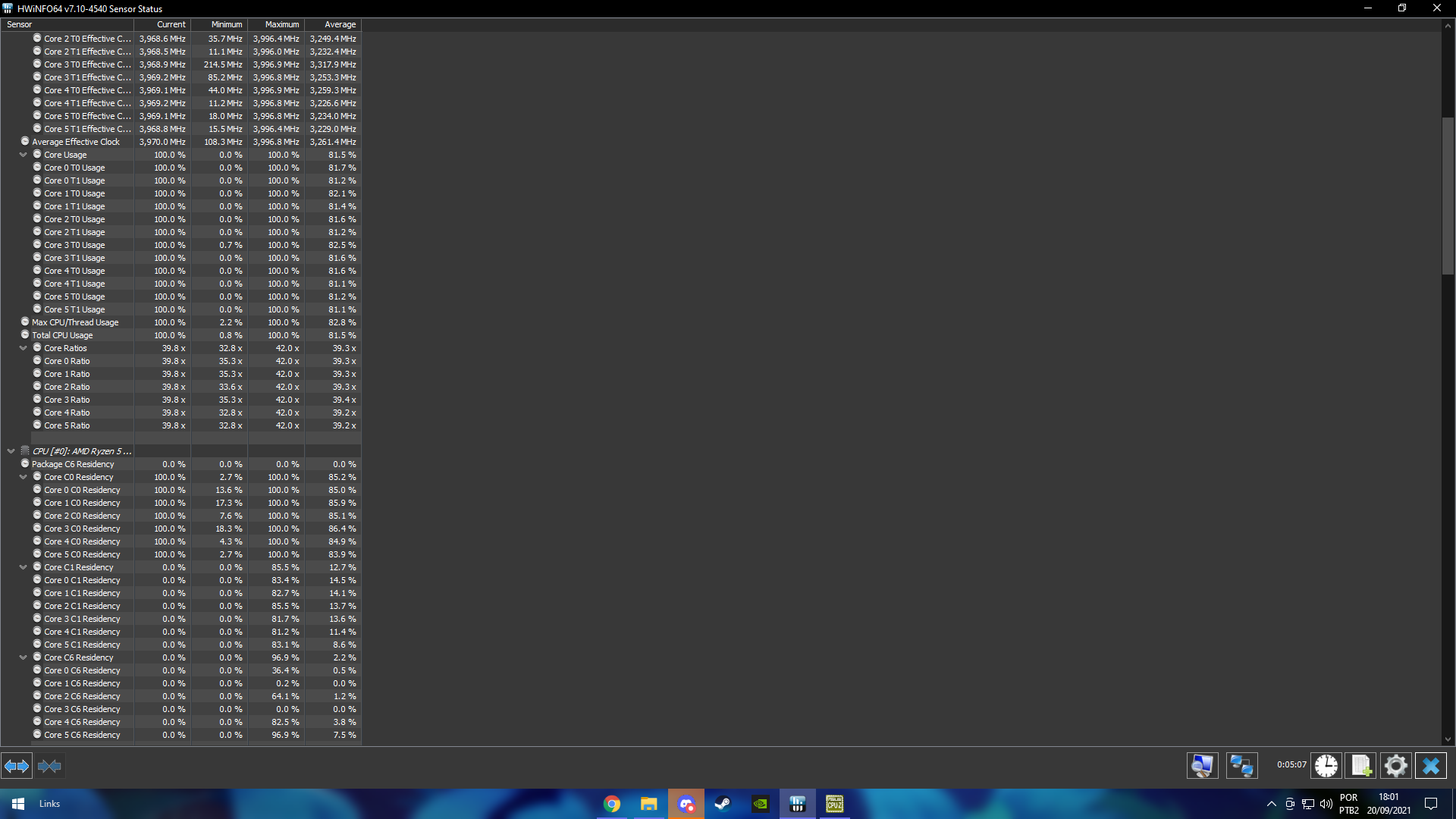
Task: Select the Core 5 T1 Usage row
Action: pos(180,309)
